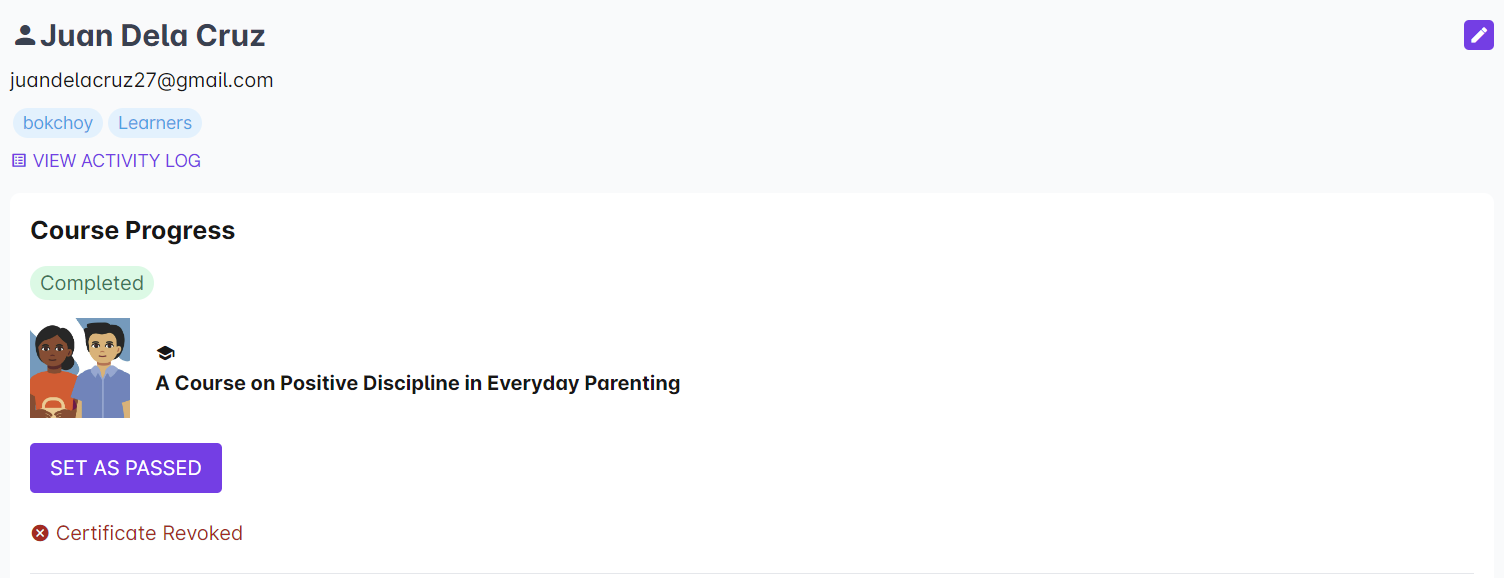The height and width of the screenshot is (578, 1504).
Task: Open the View Activity Log link
Action: (116, 161)
